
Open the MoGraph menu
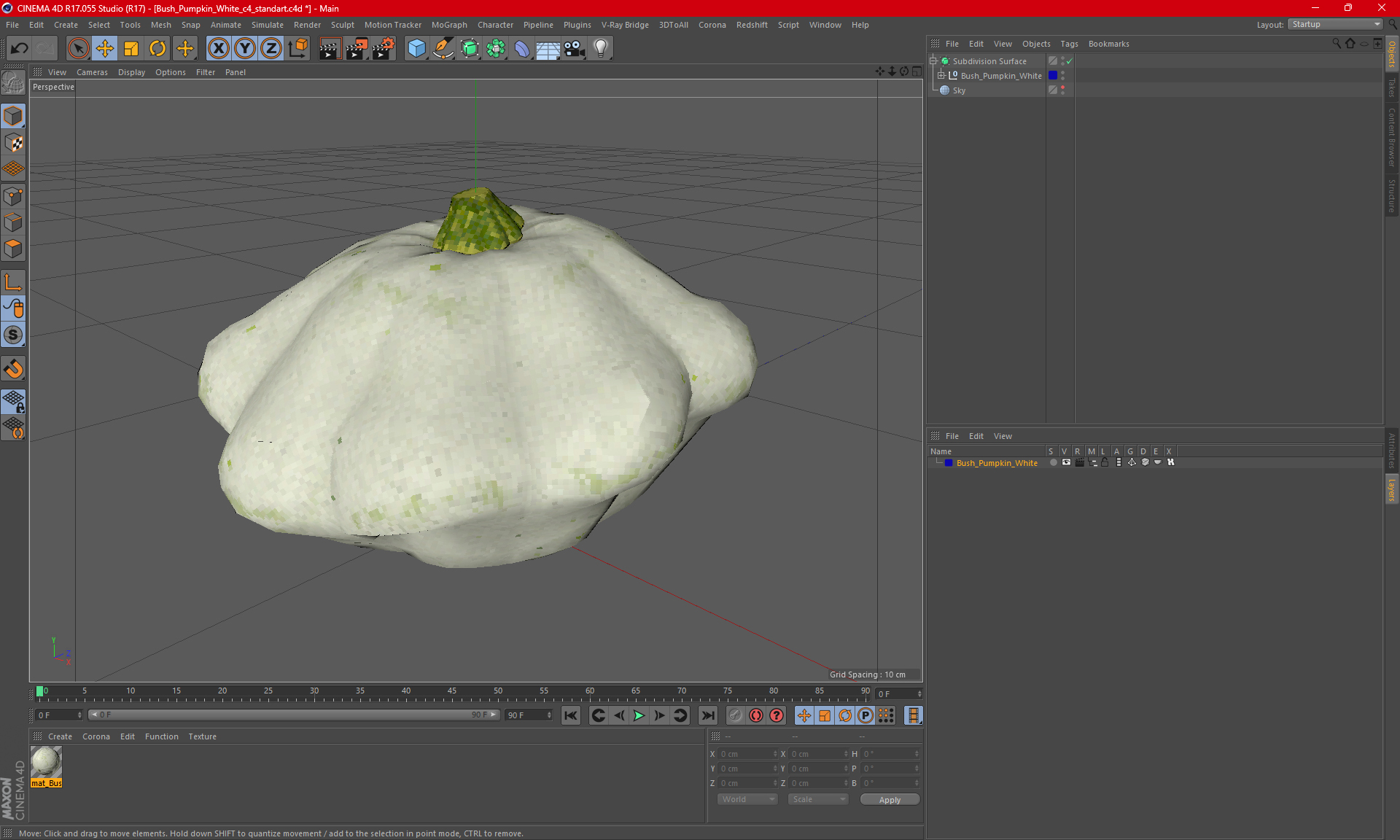449,25
